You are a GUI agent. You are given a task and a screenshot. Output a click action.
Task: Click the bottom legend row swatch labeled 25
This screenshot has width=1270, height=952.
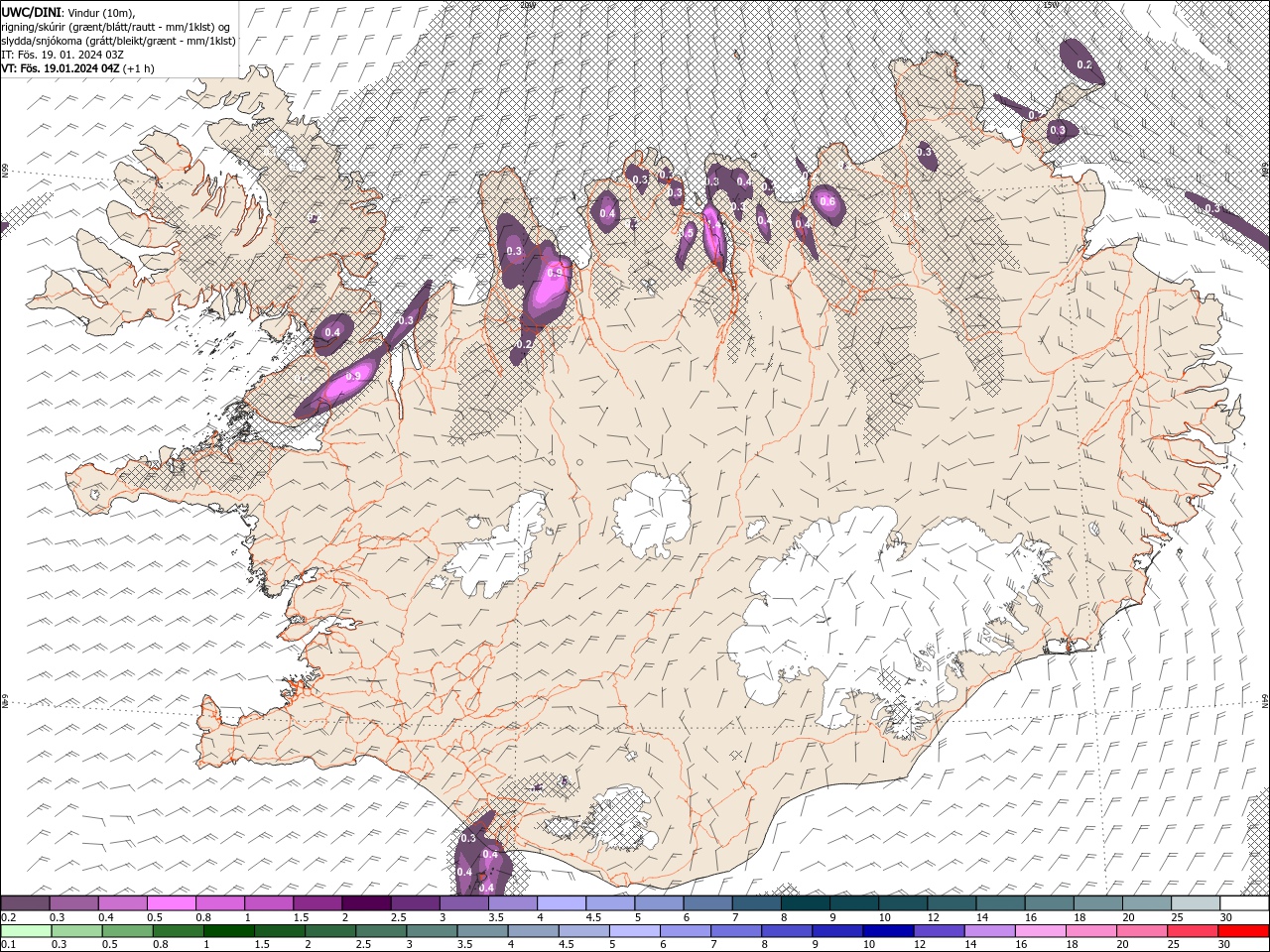(1192, 931)
